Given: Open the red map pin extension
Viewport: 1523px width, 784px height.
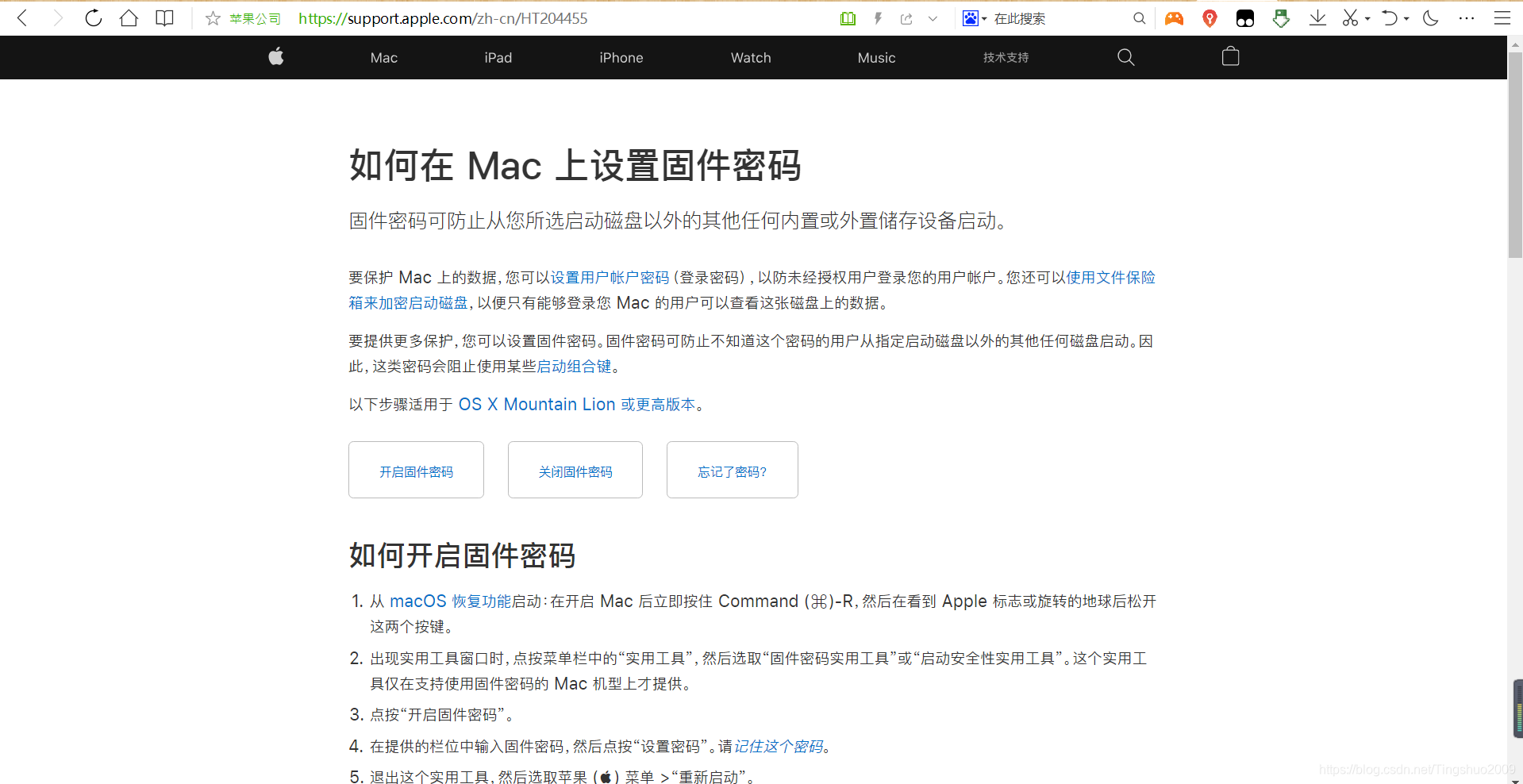Looking at the screenshot, I should pyautogui.click(x=1210, y=18).
